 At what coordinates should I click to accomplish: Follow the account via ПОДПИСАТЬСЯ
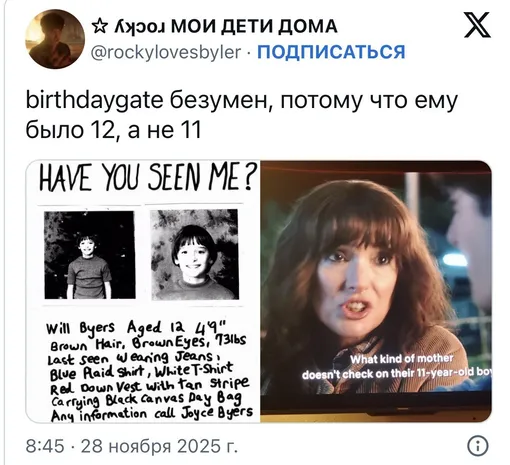(331, 52)
